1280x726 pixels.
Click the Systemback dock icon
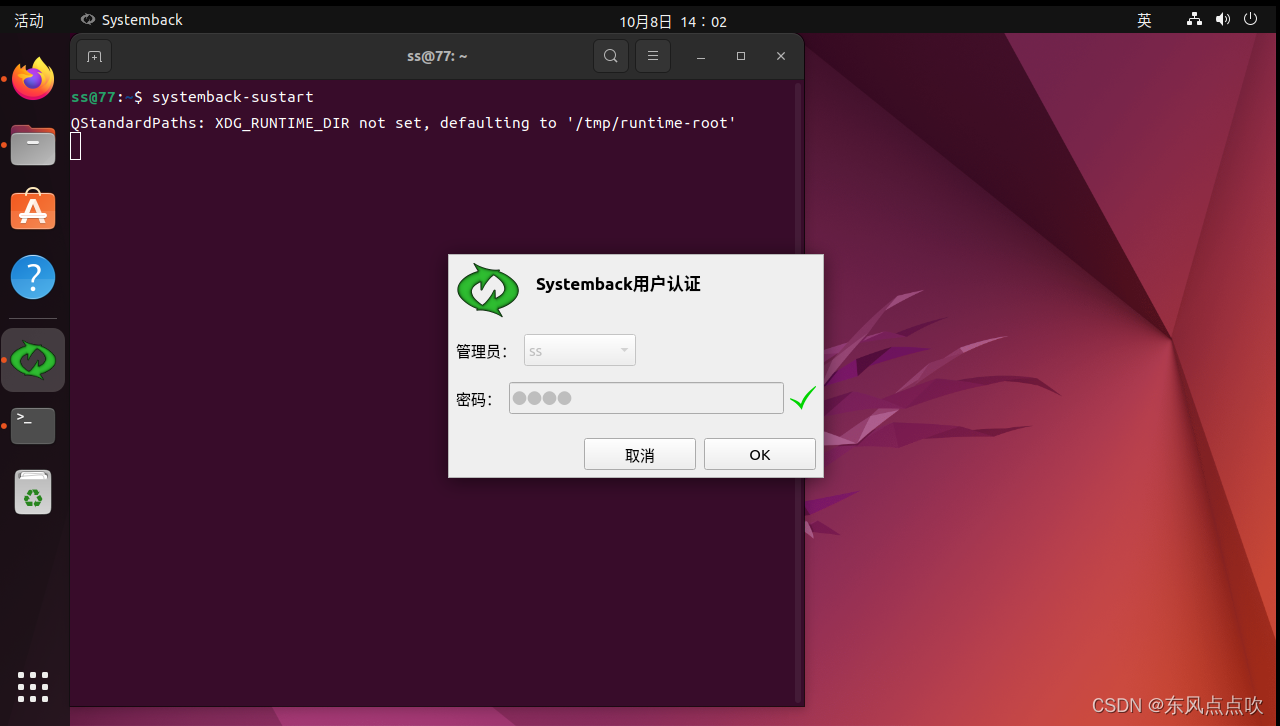pos(33,359)
